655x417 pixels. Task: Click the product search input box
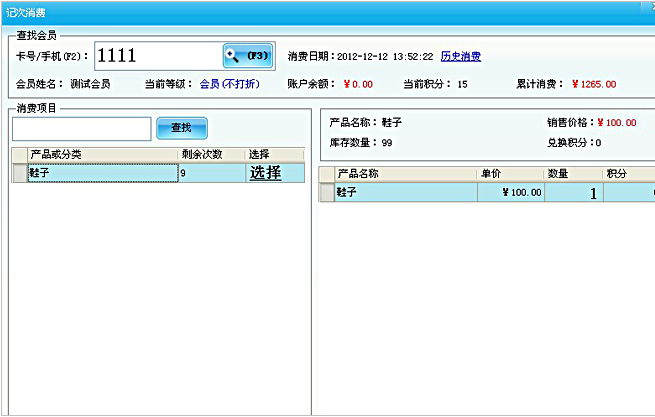[82, 129]
